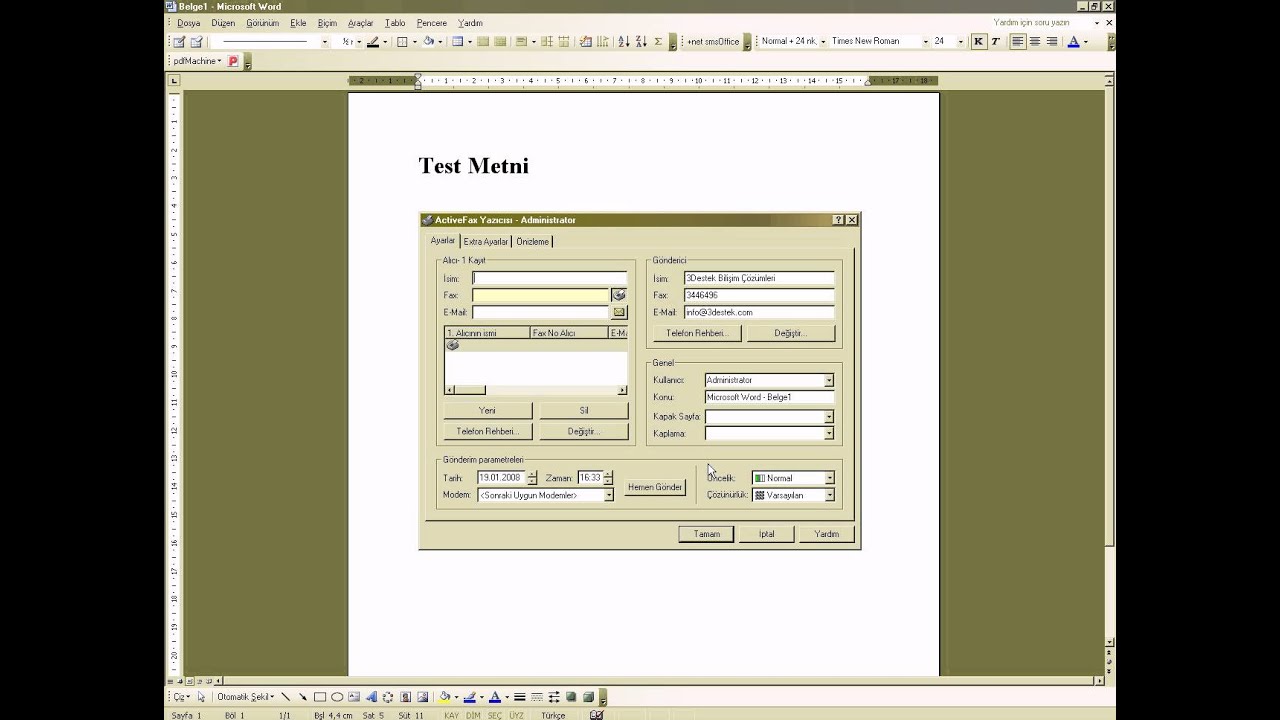Click the Sil button
This screenshot has width=1280, height=720.
click(584, 410)
